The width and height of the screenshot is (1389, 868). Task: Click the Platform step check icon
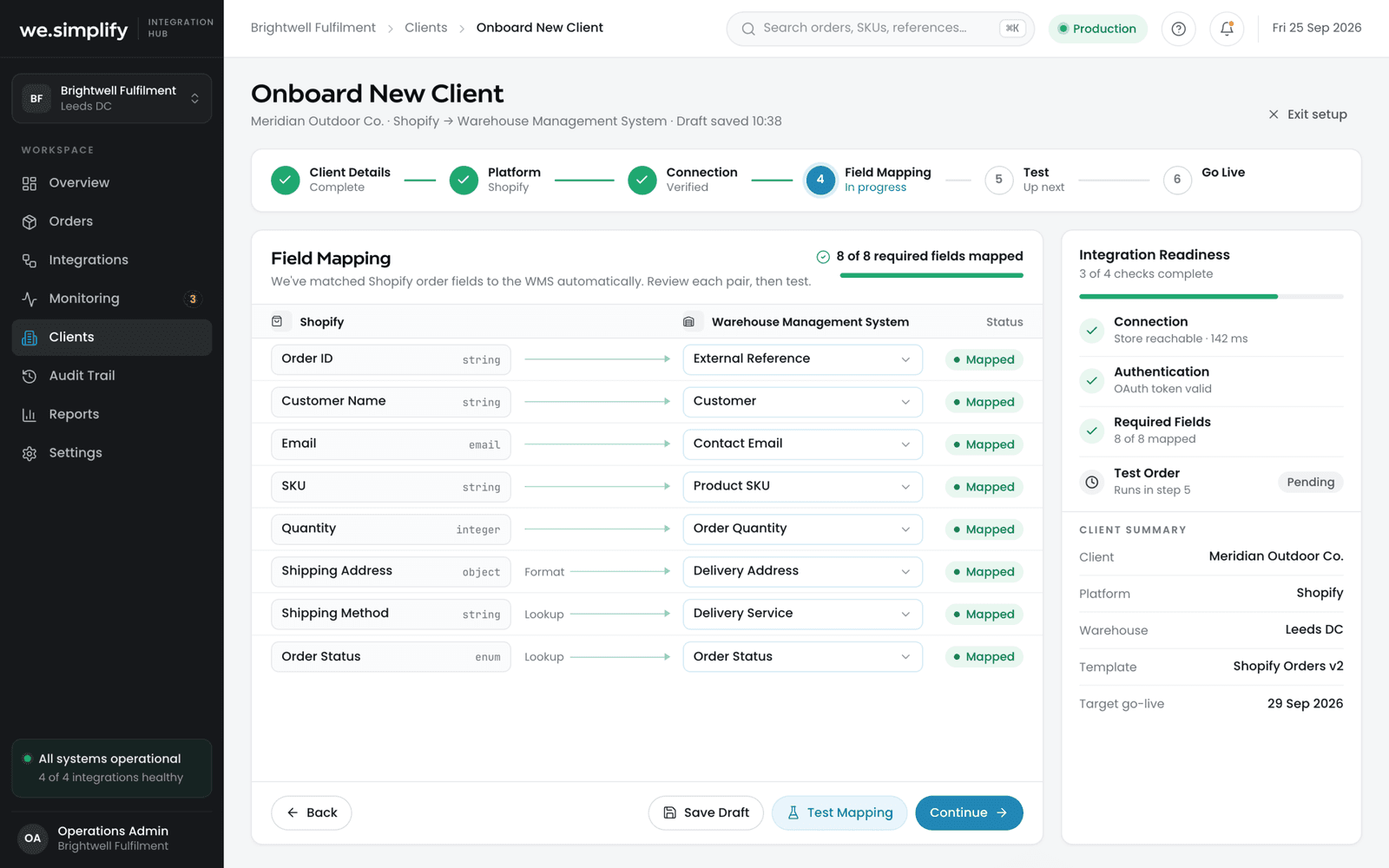coord(464,180)
